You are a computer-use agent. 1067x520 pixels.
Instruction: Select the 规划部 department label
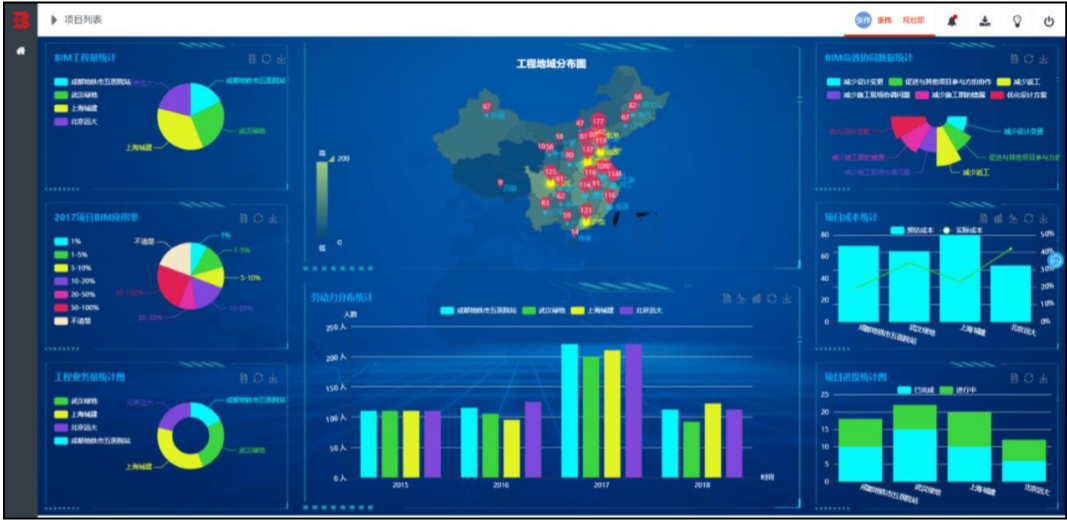913,20
